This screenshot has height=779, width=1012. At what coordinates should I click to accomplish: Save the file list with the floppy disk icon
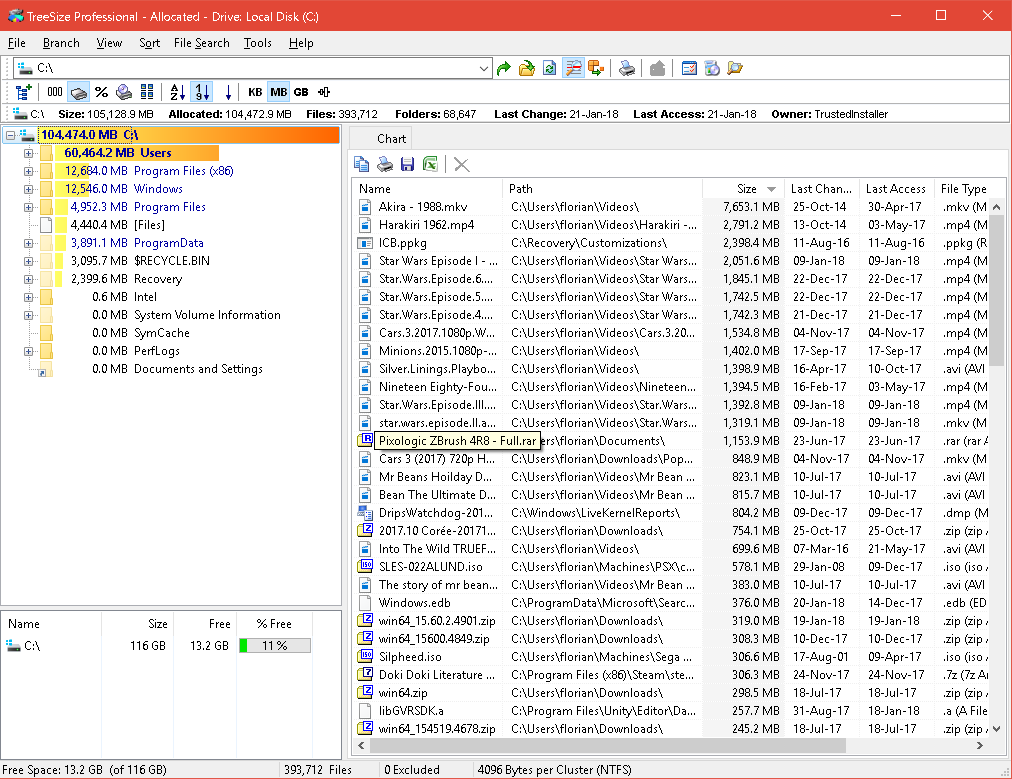click(407, 164)
